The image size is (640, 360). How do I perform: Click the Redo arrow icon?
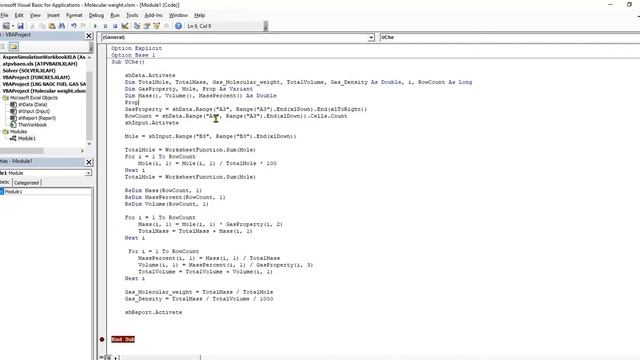click(x=83, y=26)
